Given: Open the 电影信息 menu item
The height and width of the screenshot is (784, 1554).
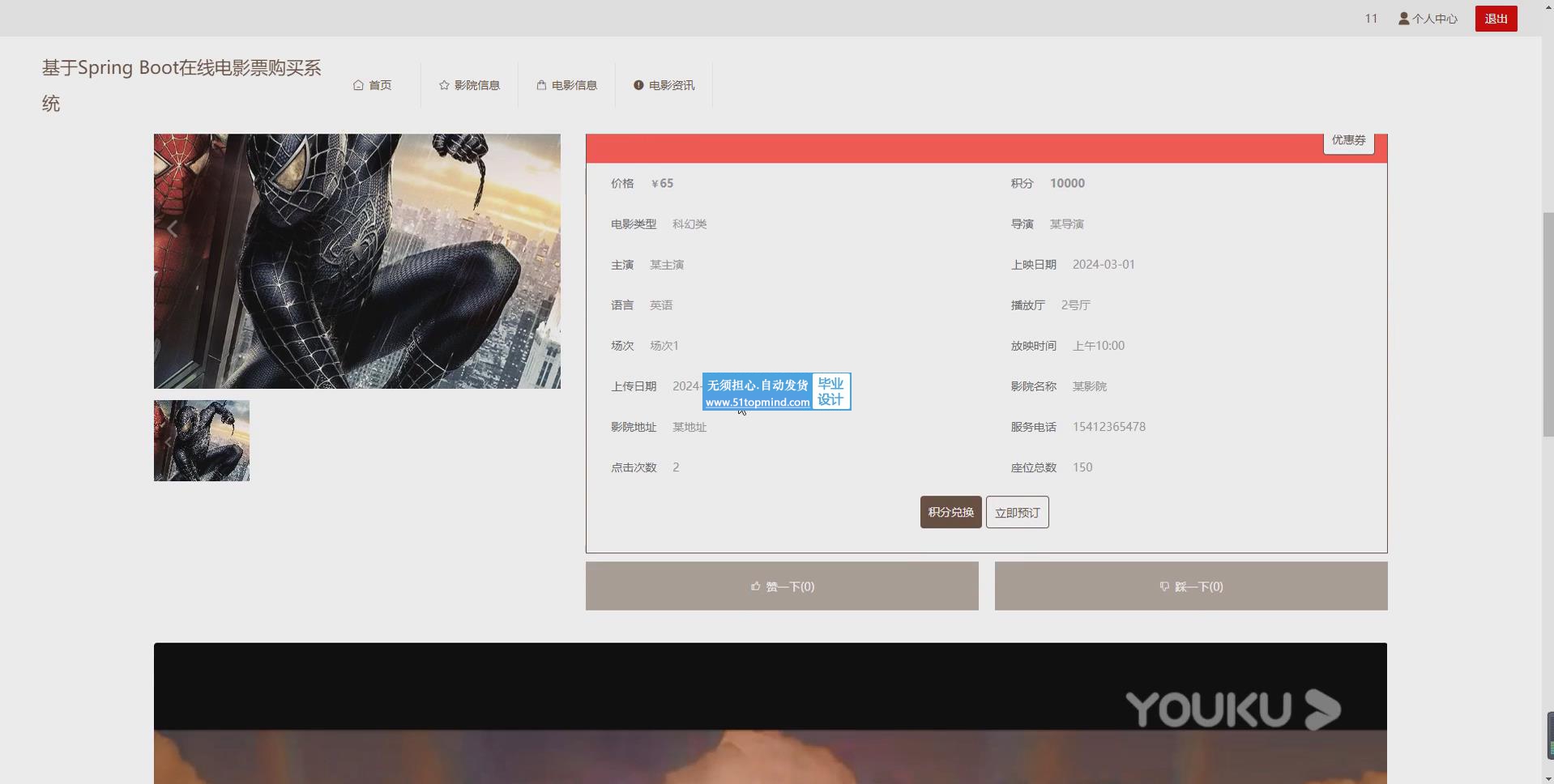Looking at the screenshot, I should [x=566, y=85].
